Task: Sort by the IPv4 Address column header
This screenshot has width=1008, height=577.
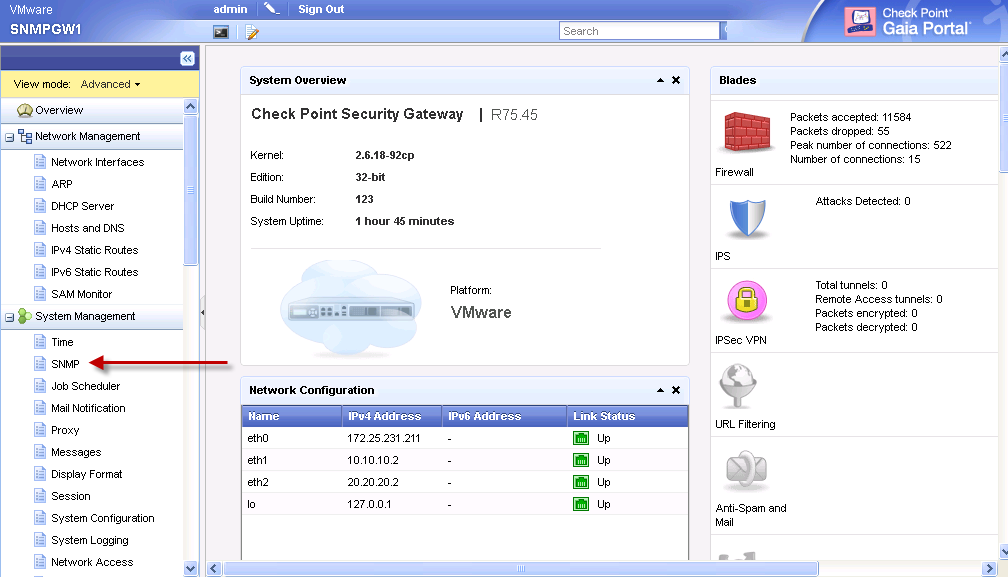Action: point(392,416)
